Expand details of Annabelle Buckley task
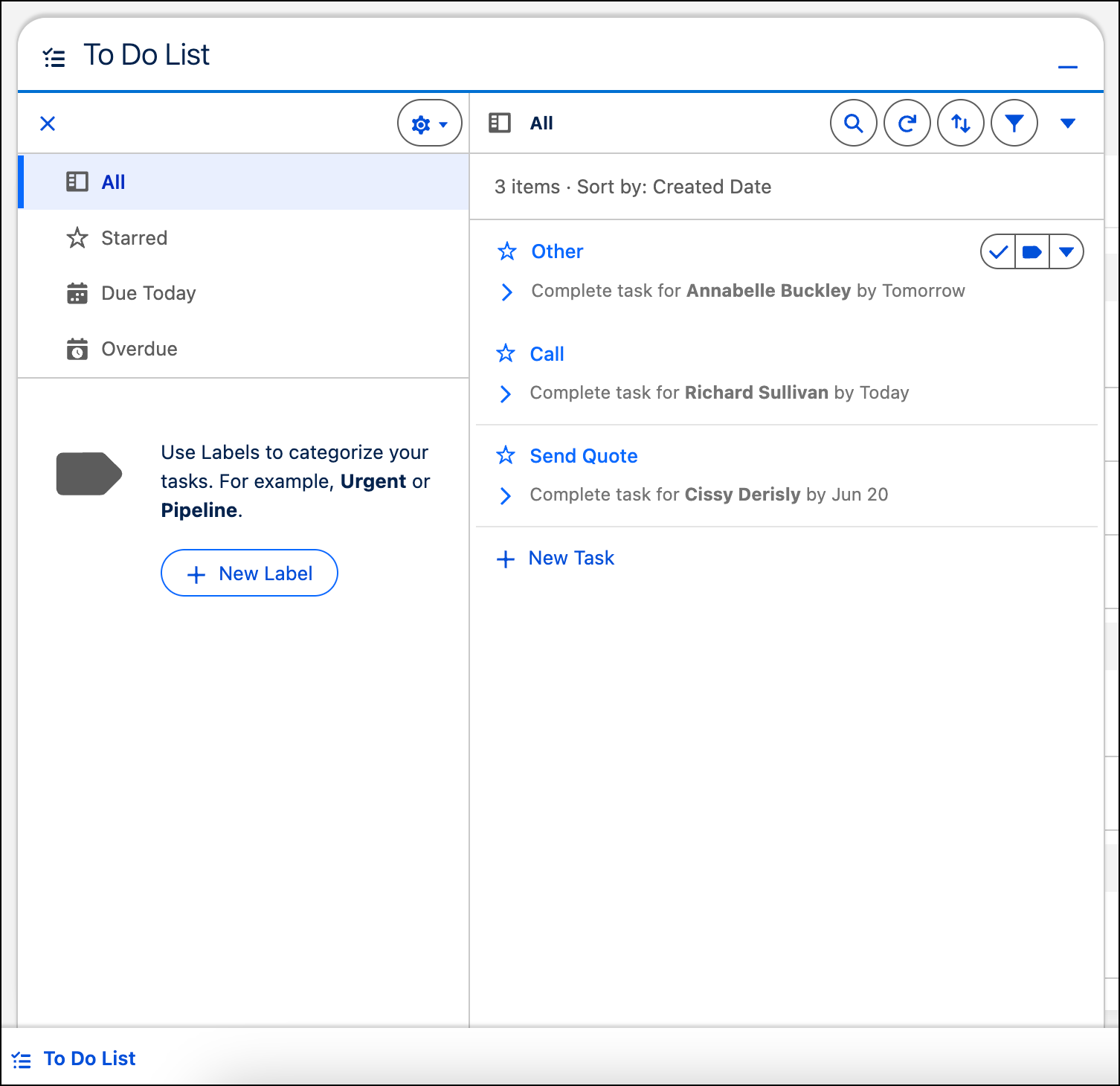1120x1086 pixels. 507,292
